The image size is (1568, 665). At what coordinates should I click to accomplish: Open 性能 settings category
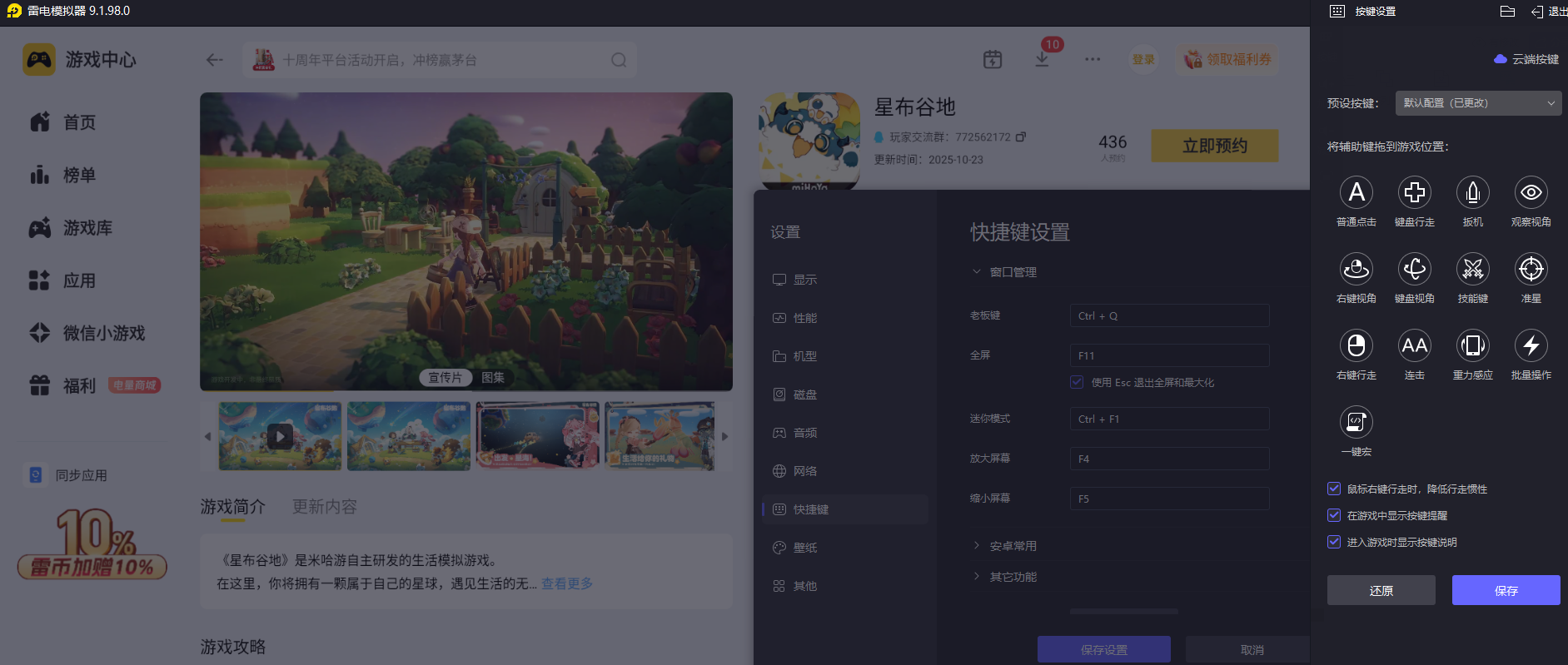(845, 318)
